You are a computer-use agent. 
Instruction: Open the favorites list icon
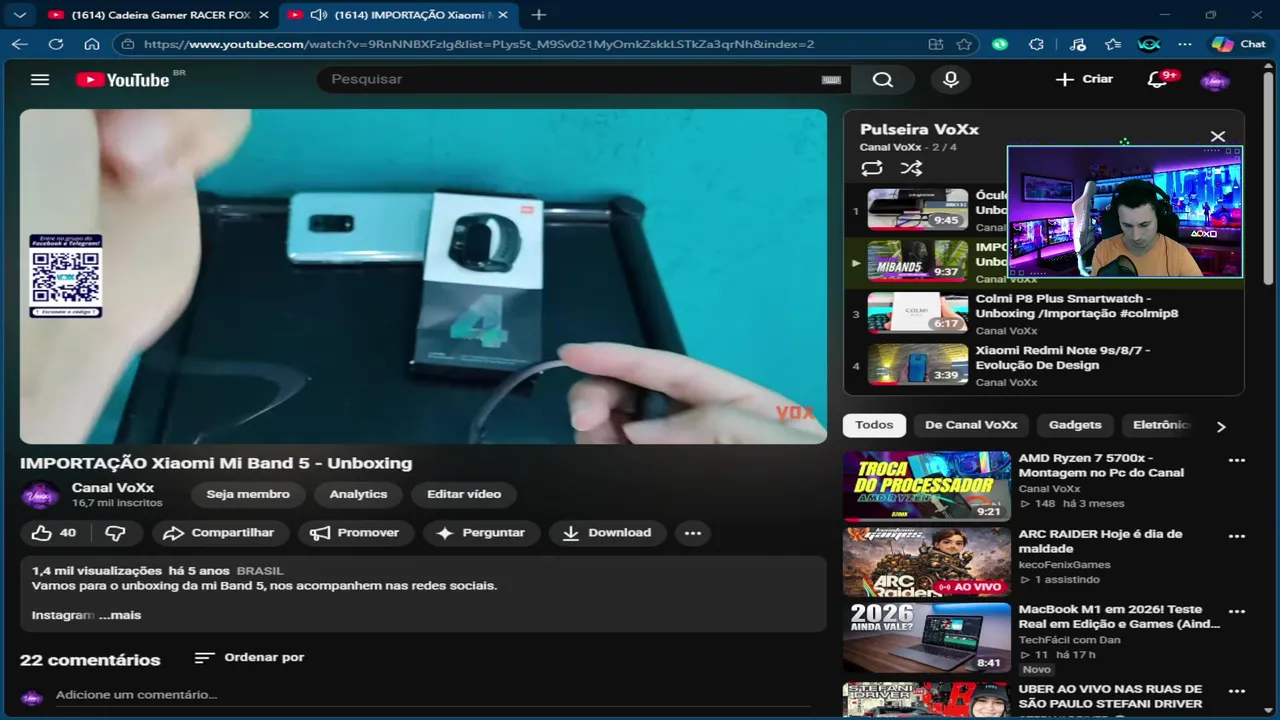[1113, 44]
